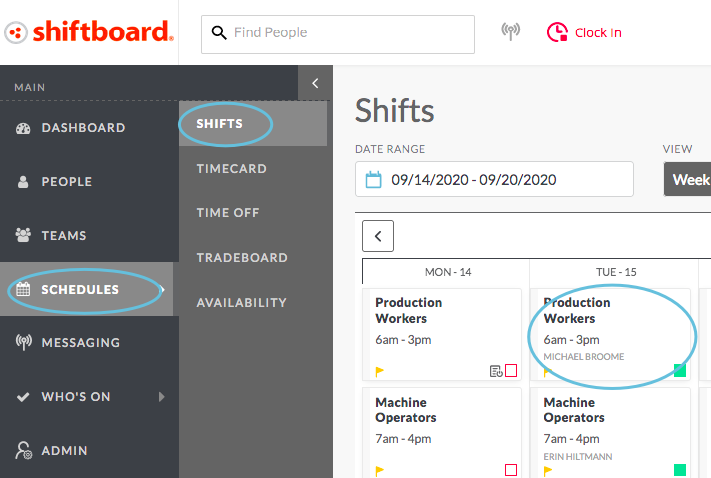Screen dimensions: 711x478
Task: Select Dashboard in main menu
Action: pyautogui.click(x=83, y=128)
